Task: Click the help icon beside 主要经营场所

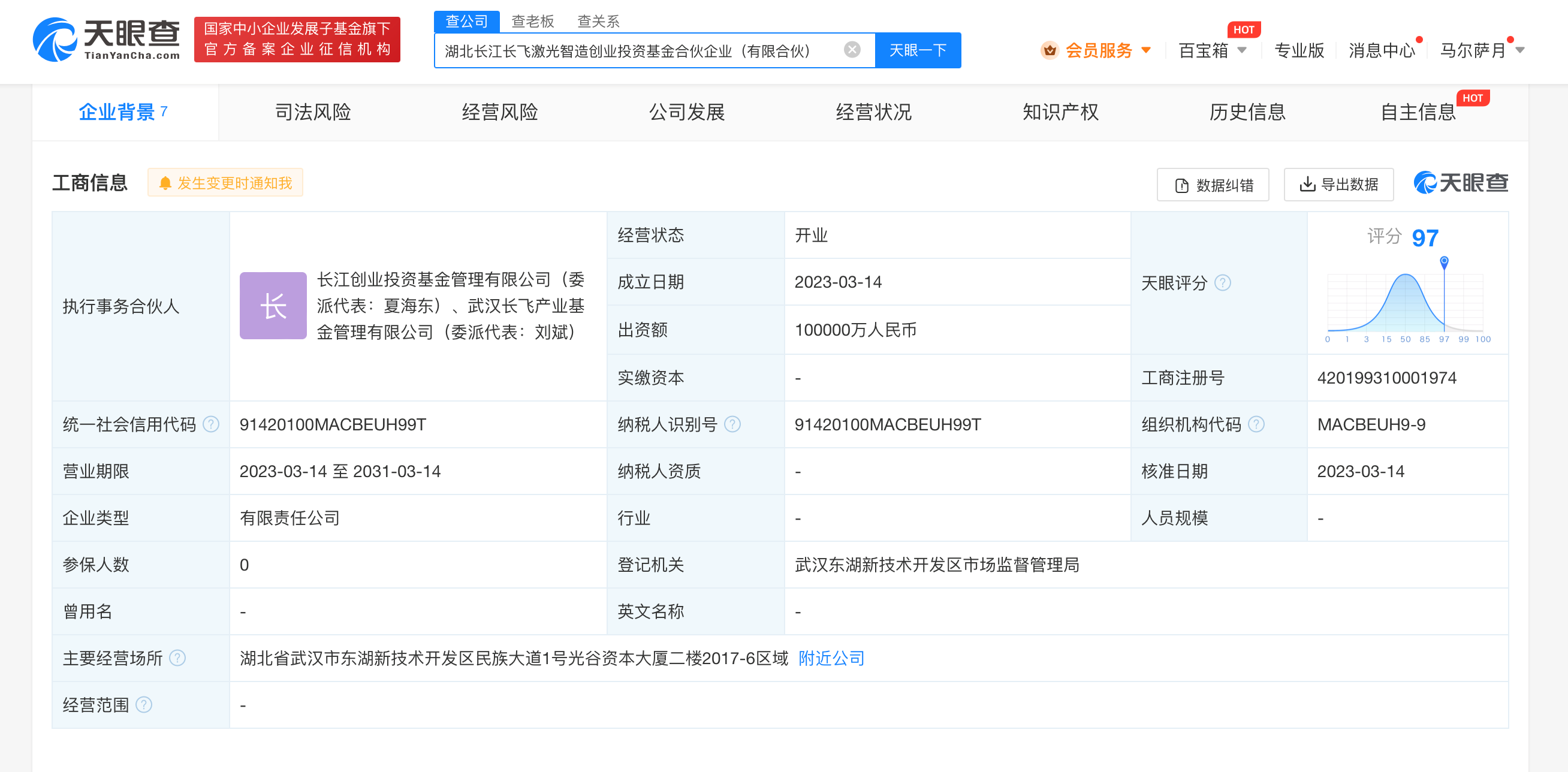Action: (177, 658)
